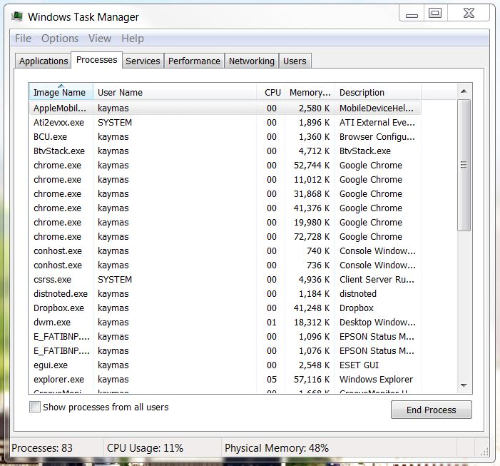Image resolution: width=500 pixels, height=466 pixels.
Task: Sort by CPU column header
Action: pos(271,92)
